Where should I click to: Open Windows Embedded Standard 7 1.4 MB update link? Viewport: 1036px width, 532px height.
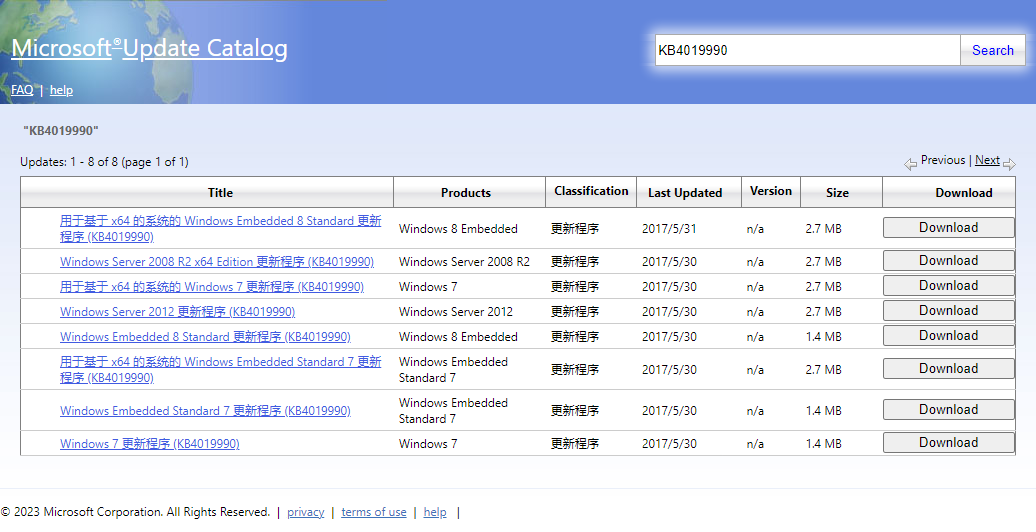205,410
